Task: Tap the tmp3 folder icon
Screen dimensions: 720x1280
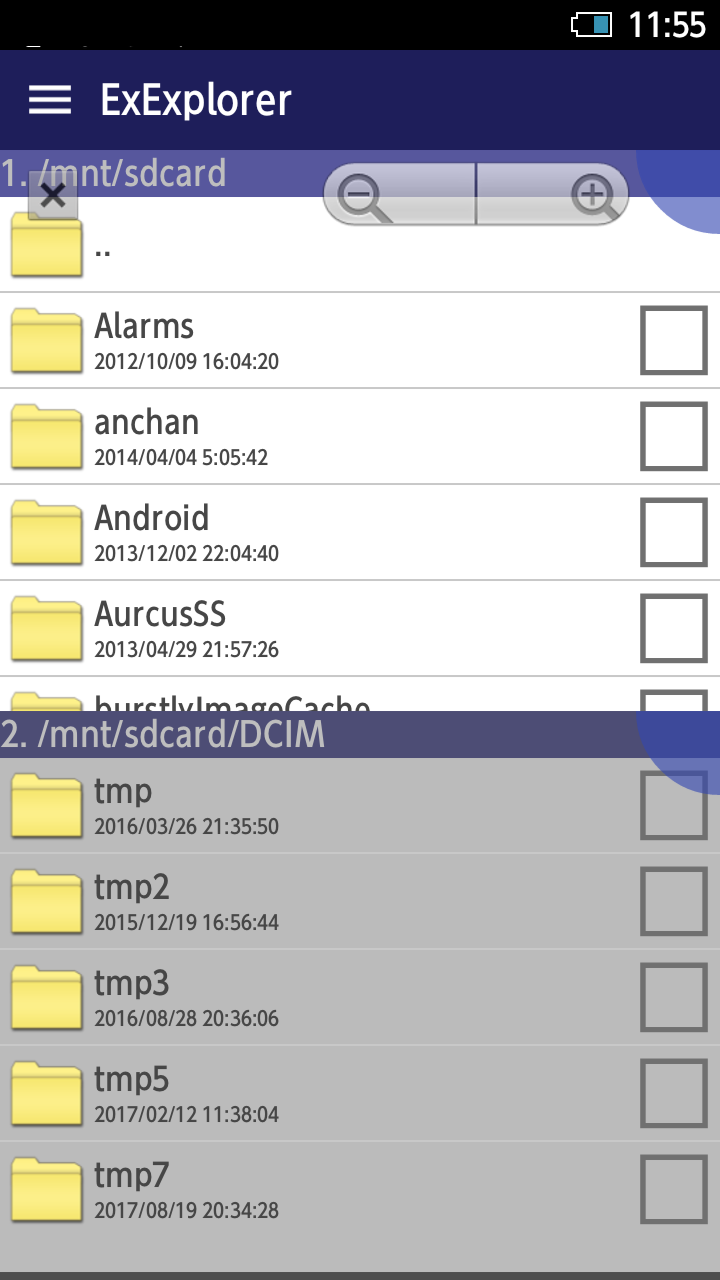Action: [46, 998]
